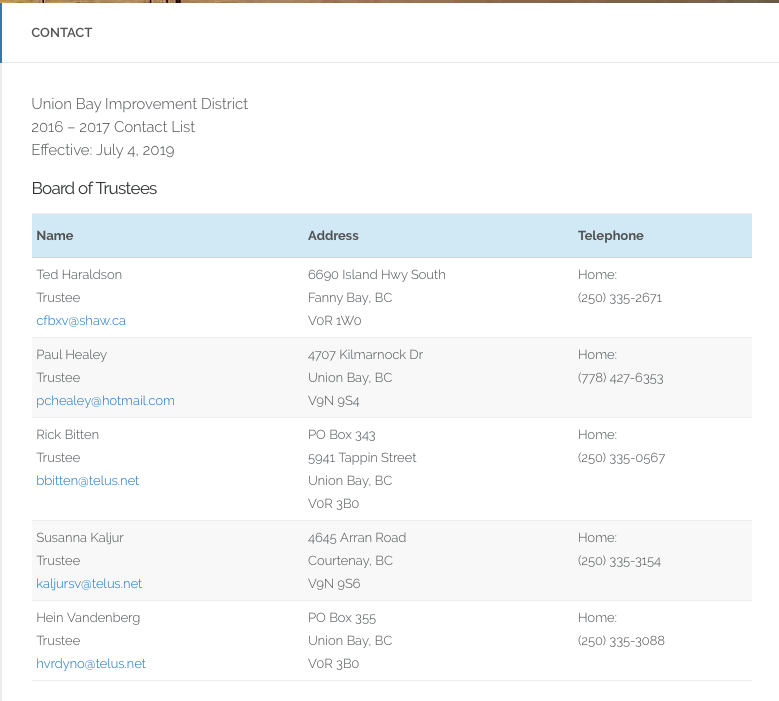779x701 pixels.
Task: Click phone number (250) 335-2671
Action: click(620, 298)
